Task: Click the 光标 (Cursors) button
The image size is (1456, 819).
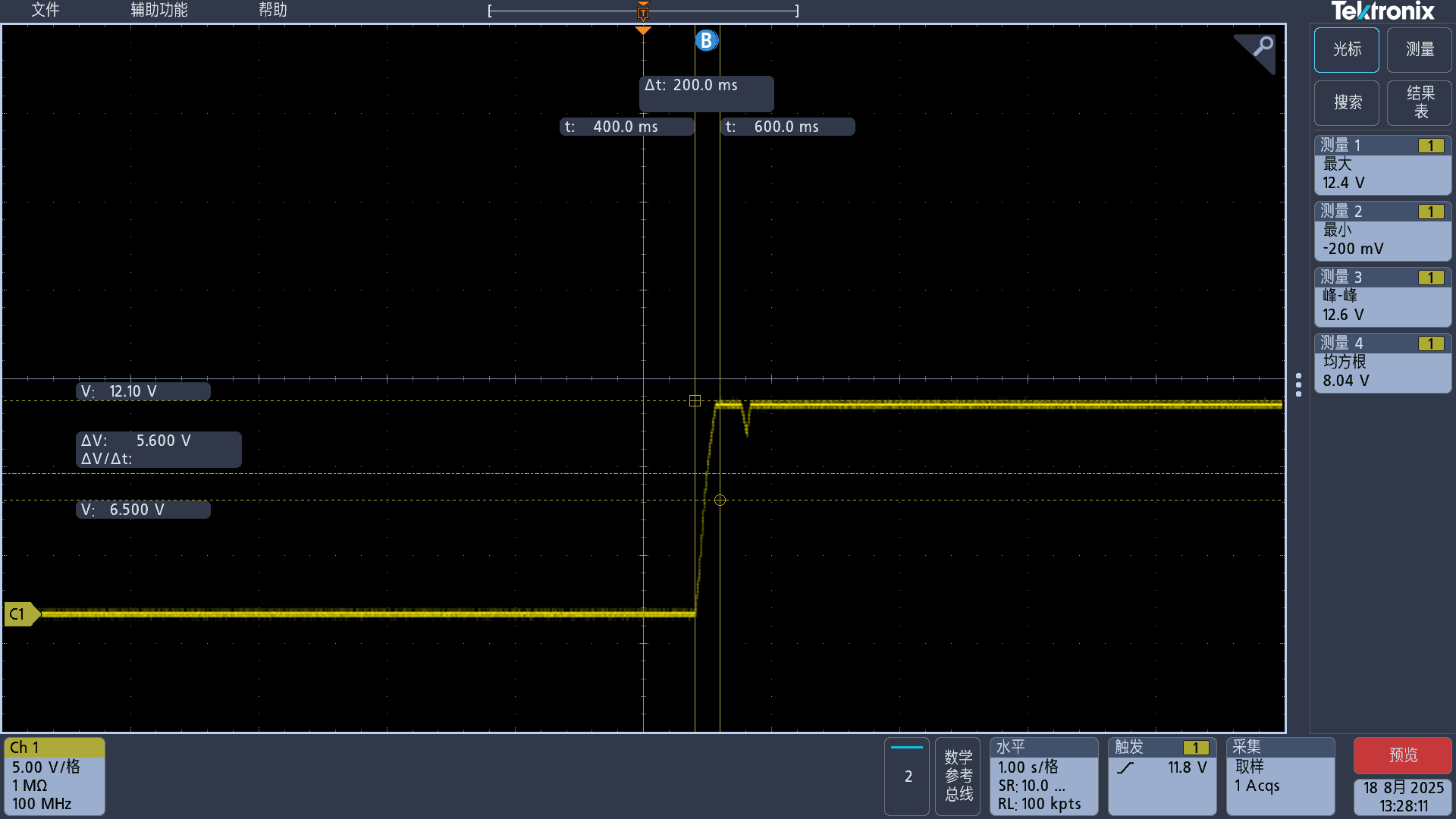Action: [x=1346, y=49]
